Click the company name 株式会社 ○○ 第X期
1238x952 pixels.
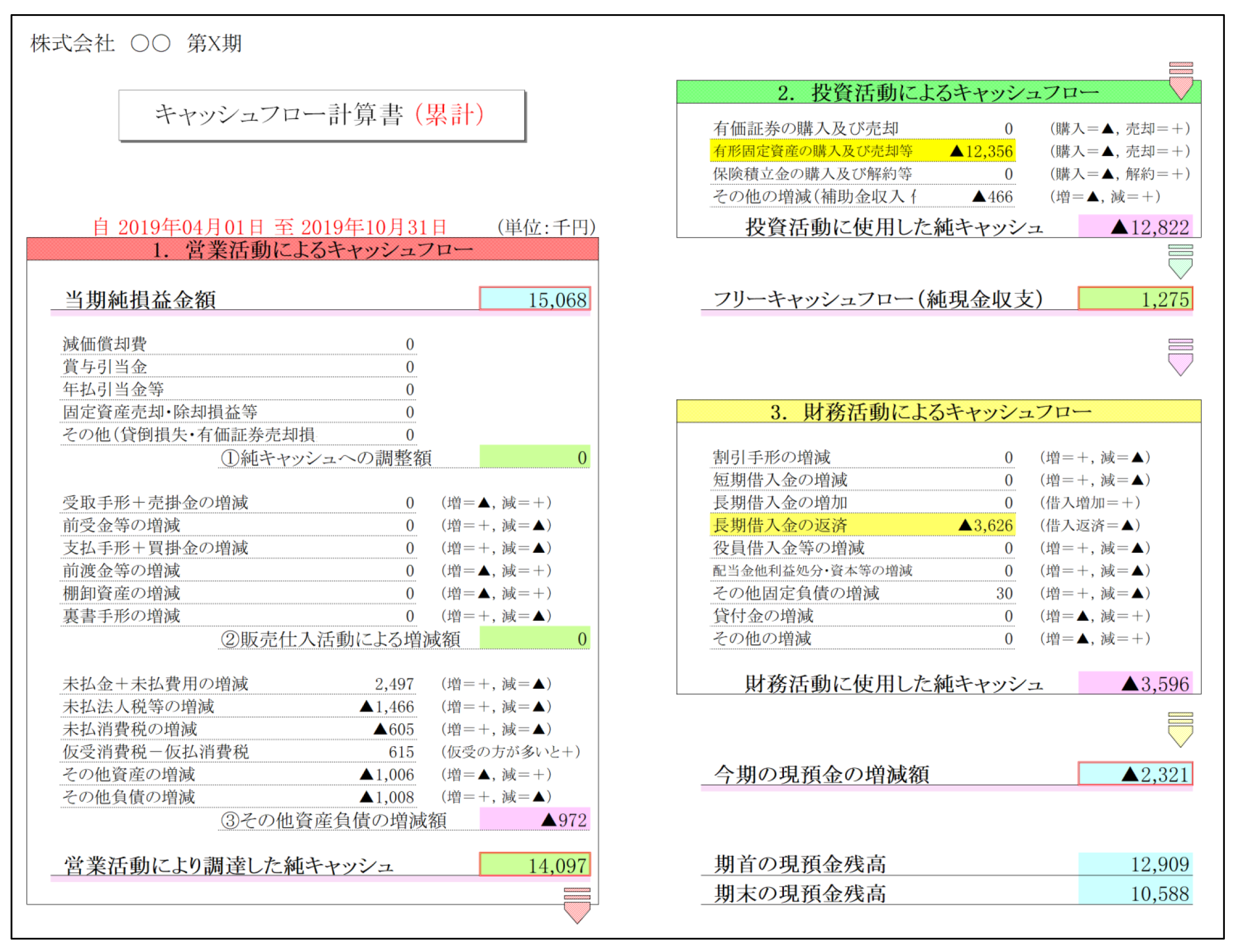pos(136,44)
